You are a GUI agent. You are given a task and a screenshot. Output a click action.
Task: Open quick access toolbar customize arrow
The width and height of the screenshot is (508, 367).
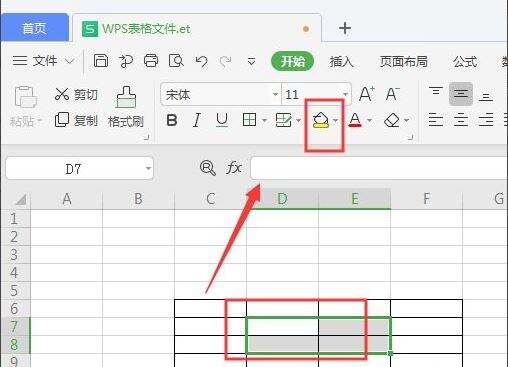(x=251, y=61)
